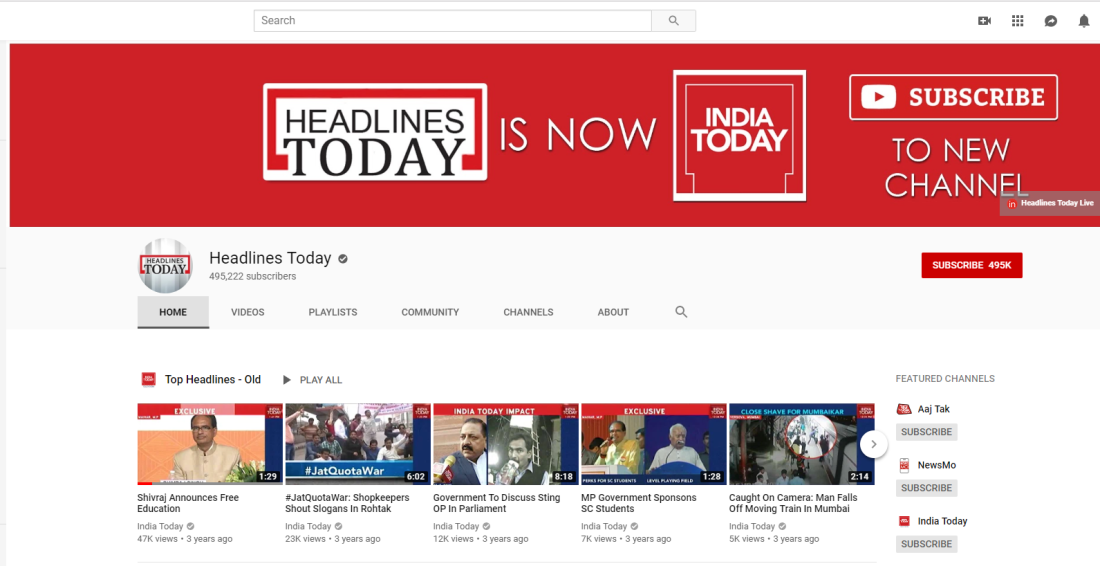Screen dimensions: 1100x566
Task: Click the Headlines Today Live banner link
Action: click(x=1049, y=203)
